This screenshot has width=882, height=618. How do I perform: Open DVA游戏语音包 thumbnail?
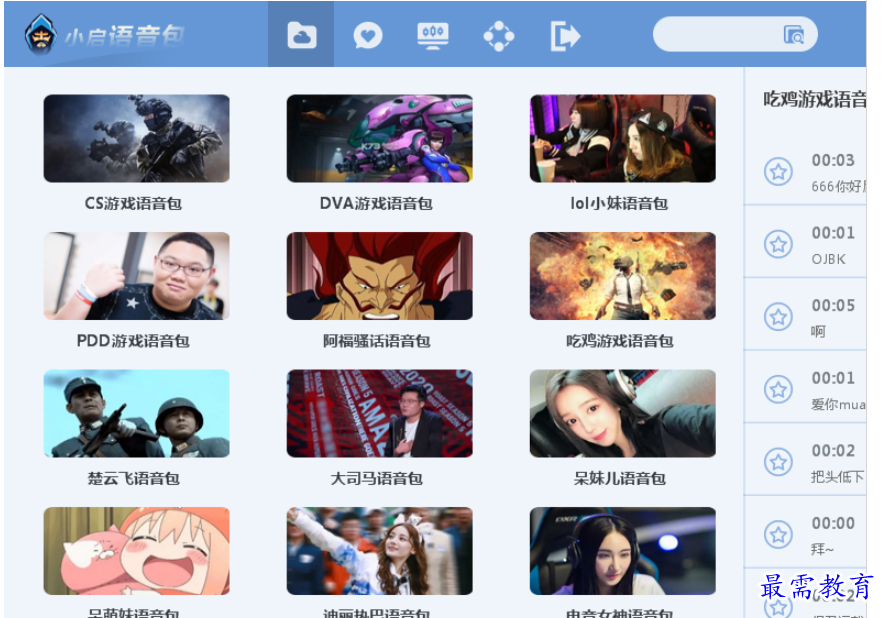point(380,138)
